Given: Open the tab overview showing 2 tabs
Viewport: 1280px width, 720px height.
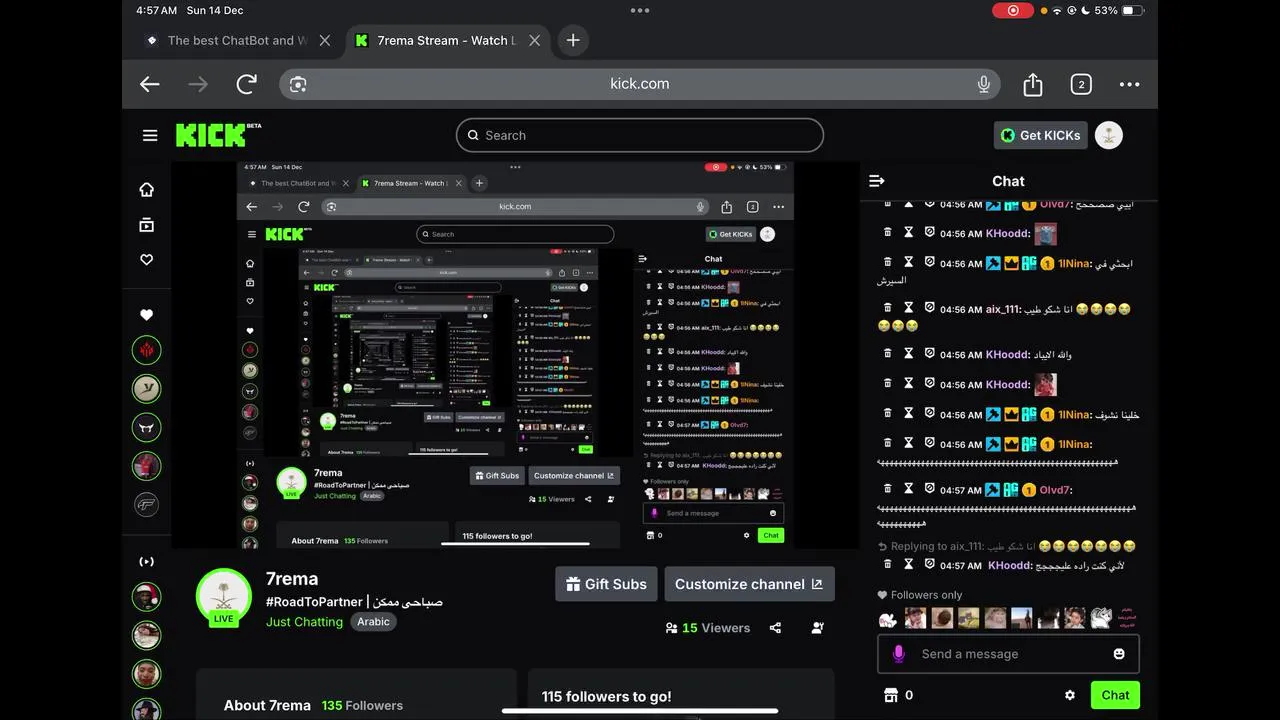Looking at the screenshot, I should click(1081, 84).
